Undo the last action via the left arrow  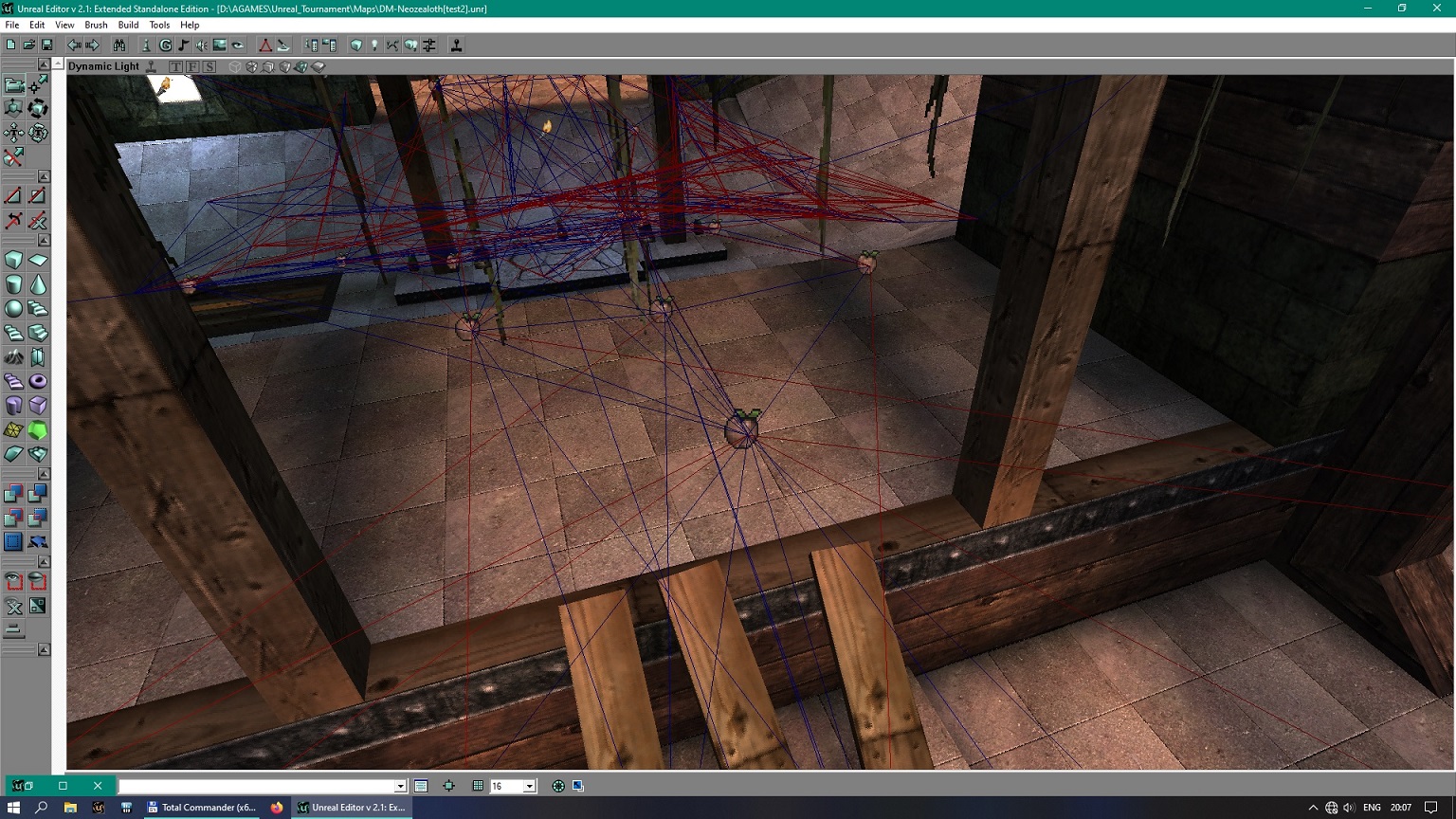pos(74,45)
